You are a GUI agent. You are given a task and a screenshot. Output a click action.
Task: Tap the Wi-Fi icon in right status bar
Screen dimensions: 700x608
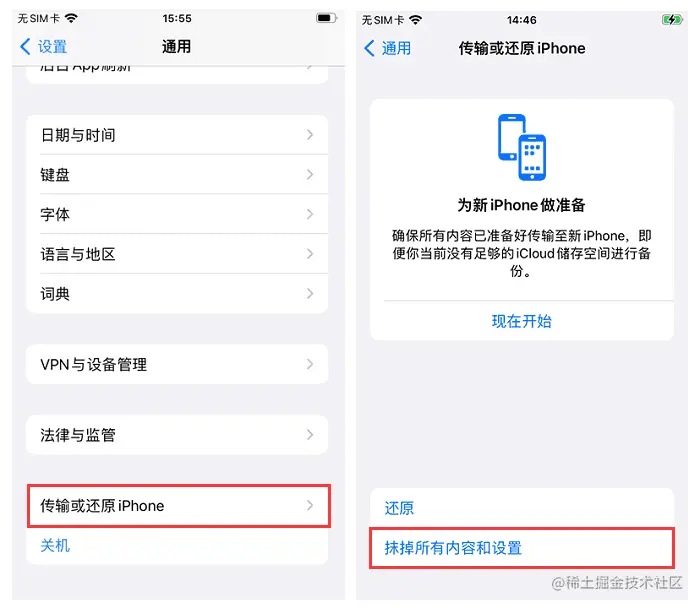point(415,20)
